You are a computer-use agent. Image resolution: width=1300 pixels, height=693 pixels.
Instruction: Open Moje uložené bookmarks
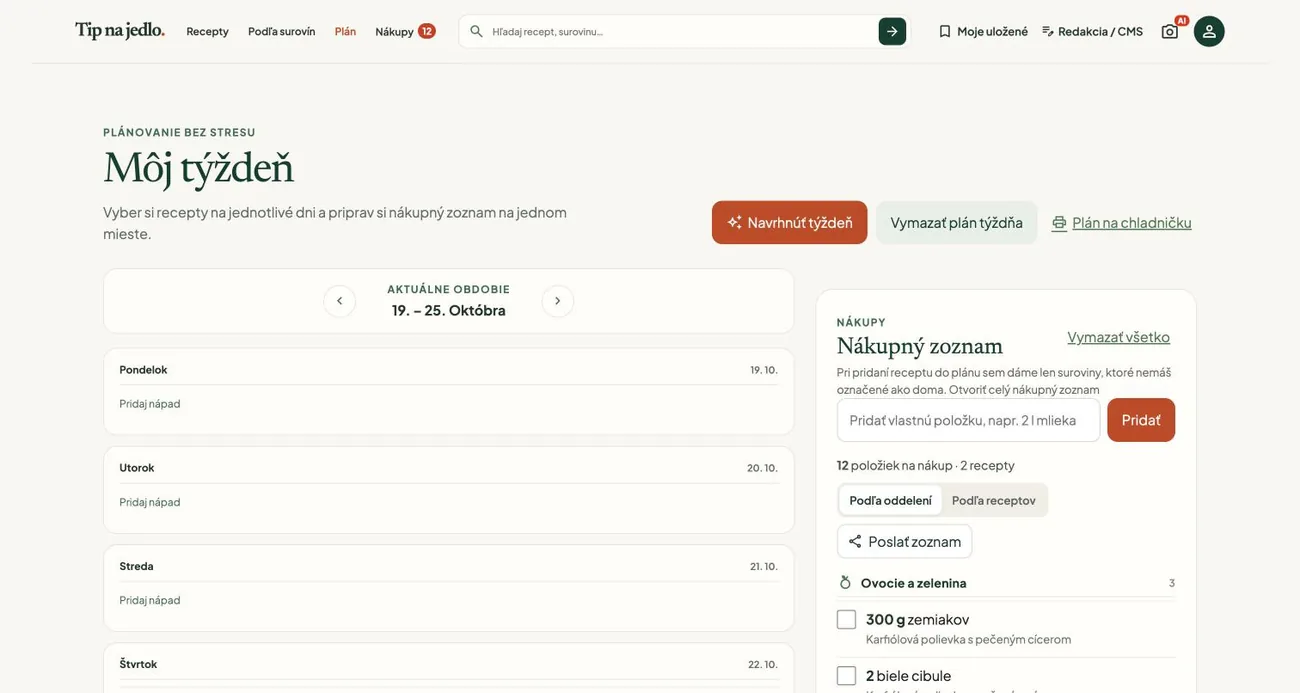[983, 31]
